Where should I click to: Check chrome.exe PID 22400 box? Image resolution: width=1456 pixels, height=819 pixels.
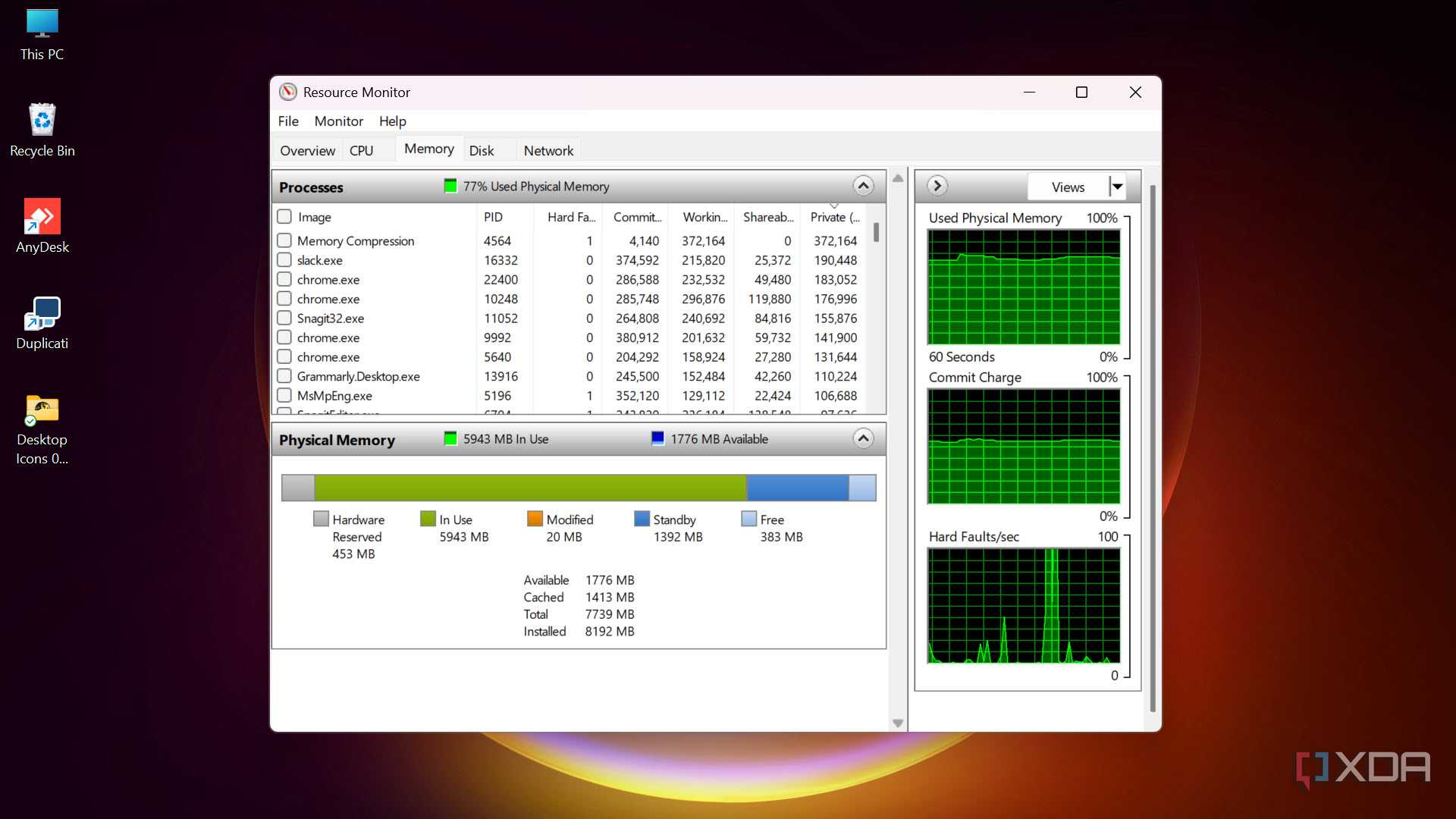284,279
